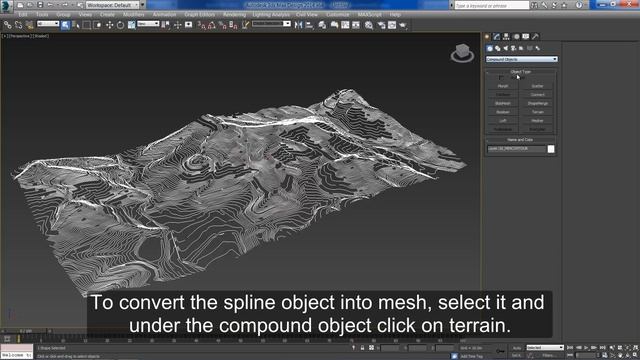Collapse the Name and Color rollout

[x=520, y=140]
